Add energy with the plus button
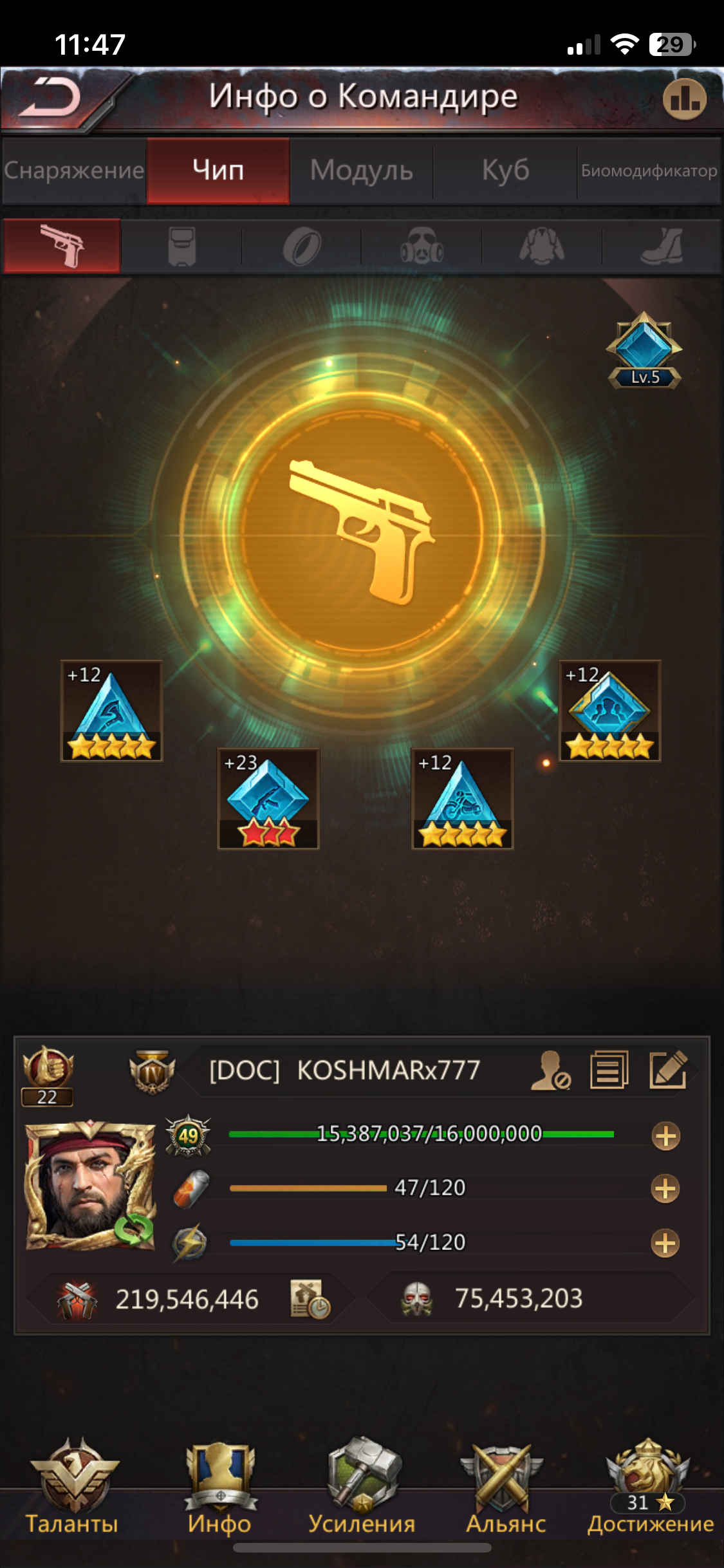This screenshot has width=724, height=1568. click(x=665, y=1243)
